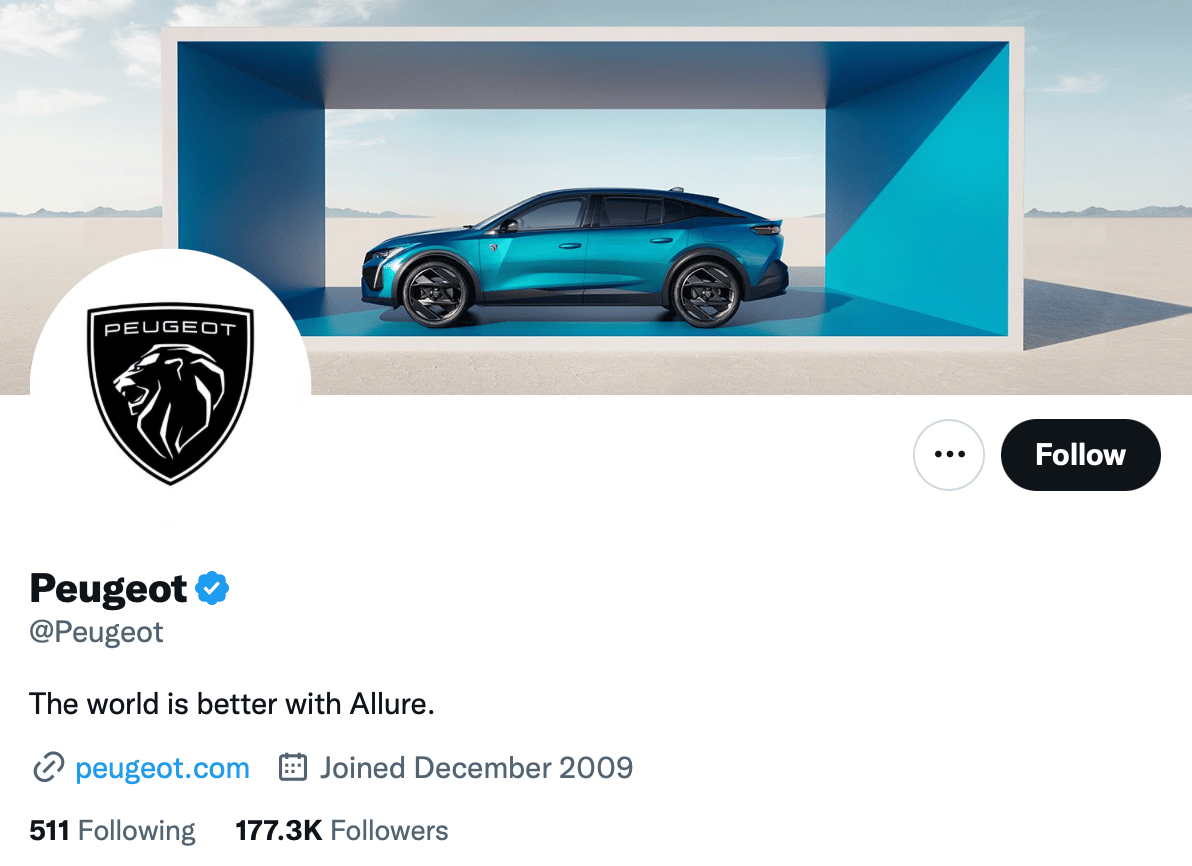View the 511 Following list
Viewport: 1192px width, 866px height.
pos(113,831)
